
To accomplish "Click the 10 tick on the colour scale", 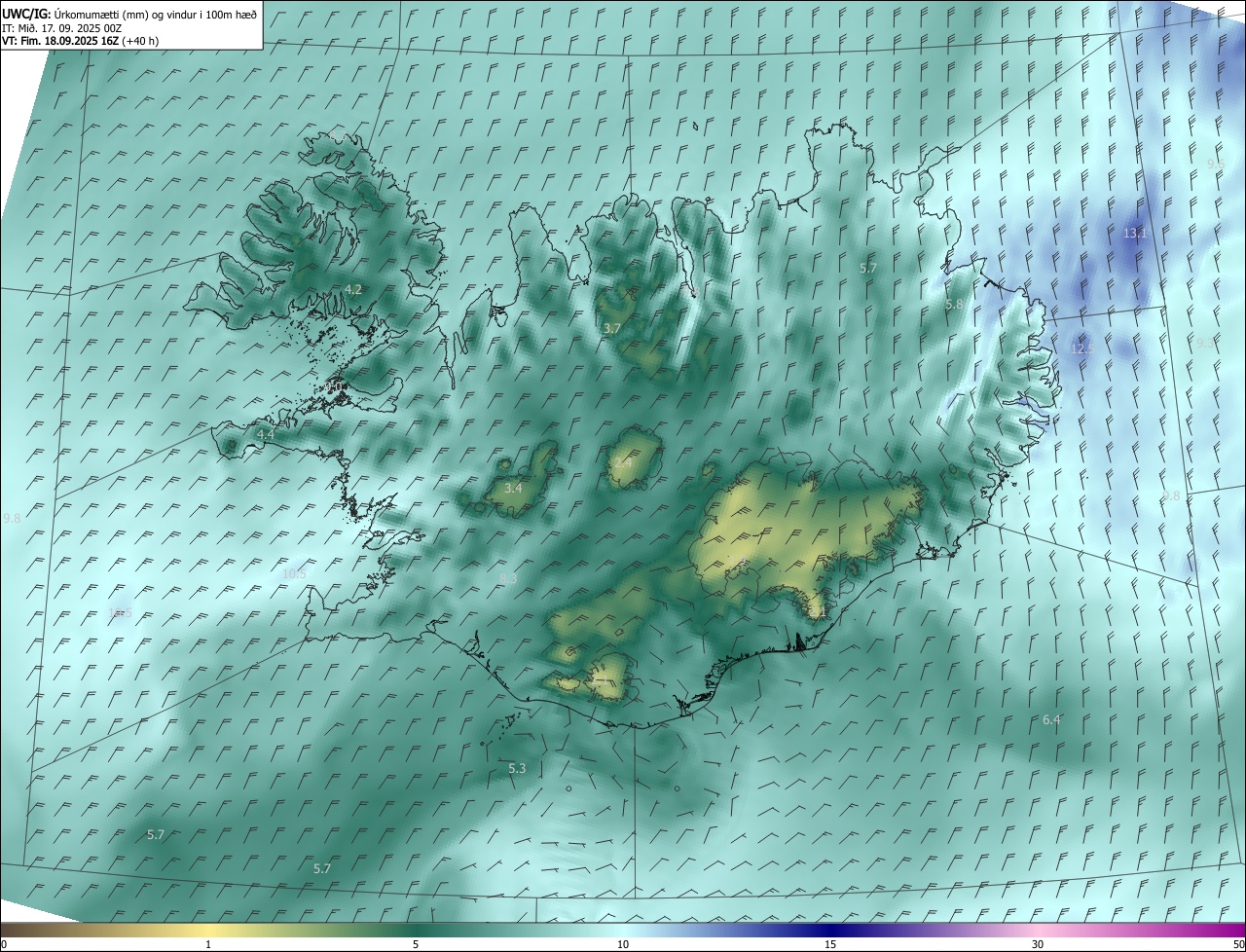I will point(623,945).
